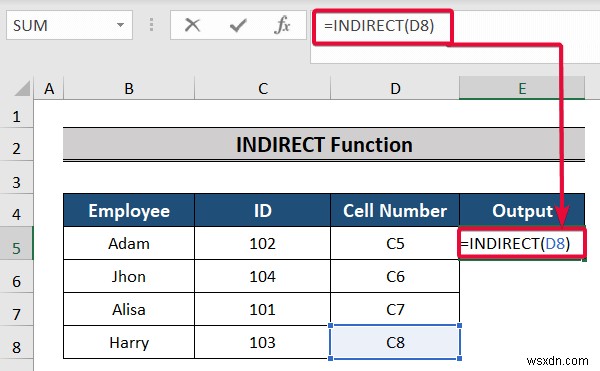Select the ID cell 102
600x371 pixels.
tap(262, 243)
